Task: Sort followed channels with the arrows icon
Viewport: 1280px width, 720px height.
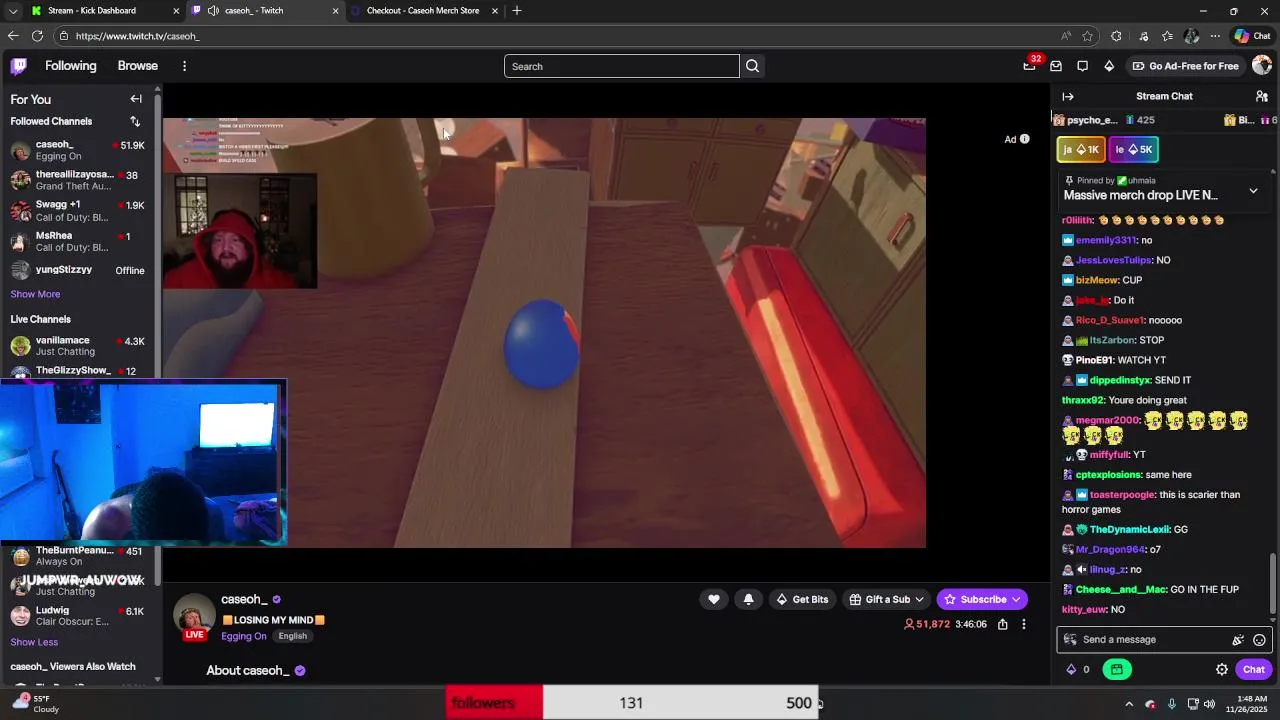Action: (135, 121)
